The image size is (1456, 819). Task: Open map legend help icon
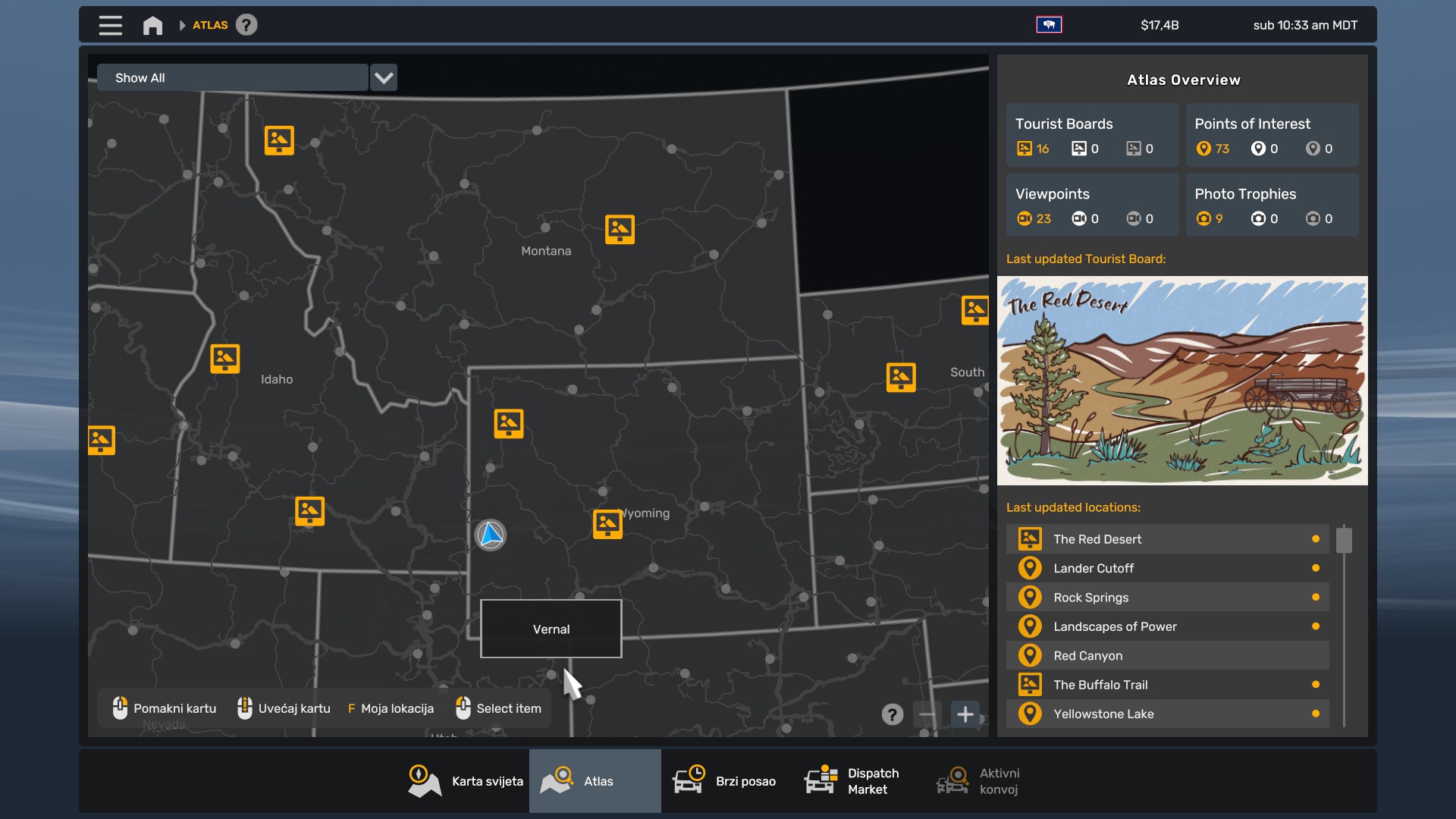pyautogui.click(x=893, y=714)
